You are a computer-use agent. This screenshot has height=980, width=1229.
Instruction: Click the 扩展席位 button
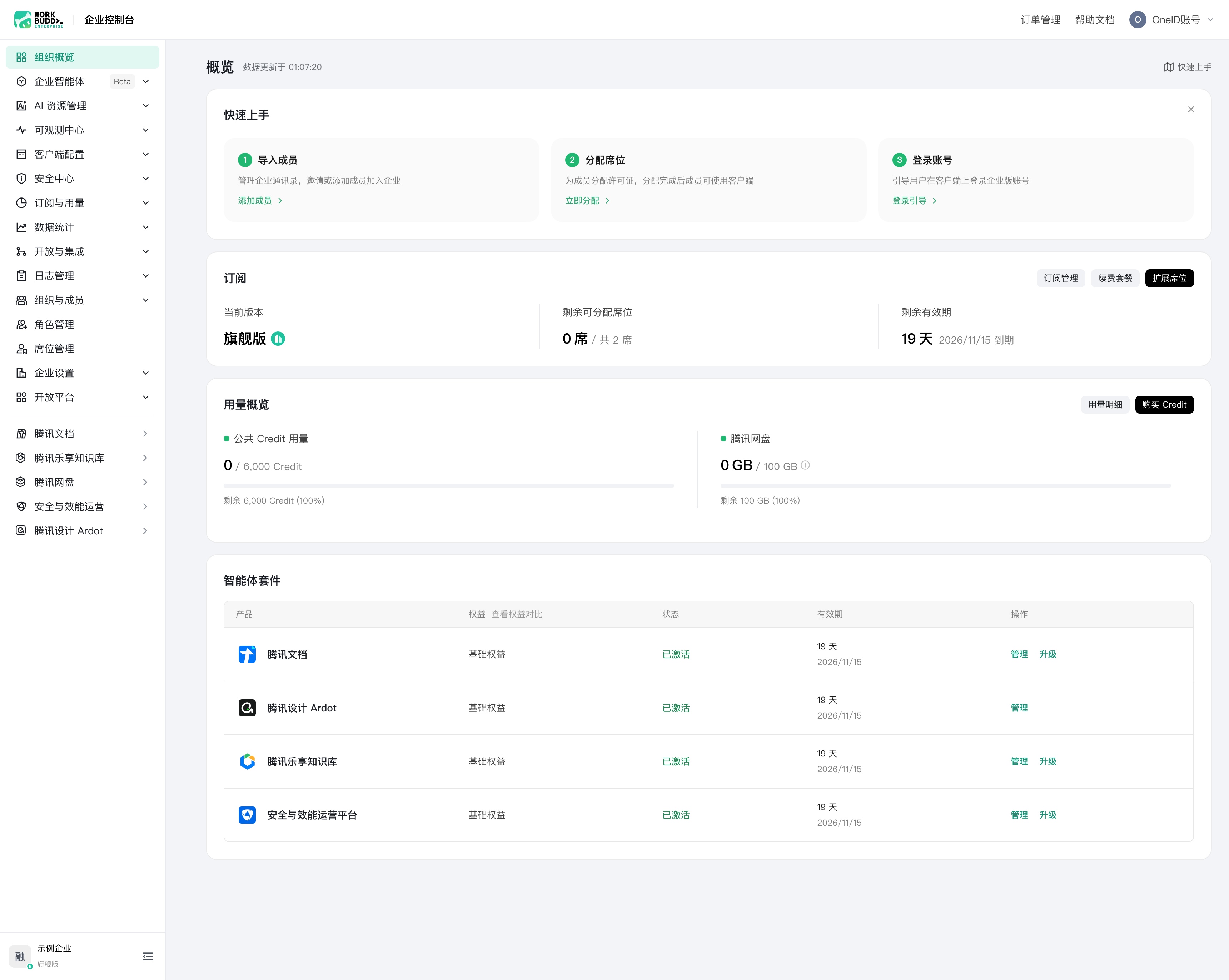[x=1169, y=278]
